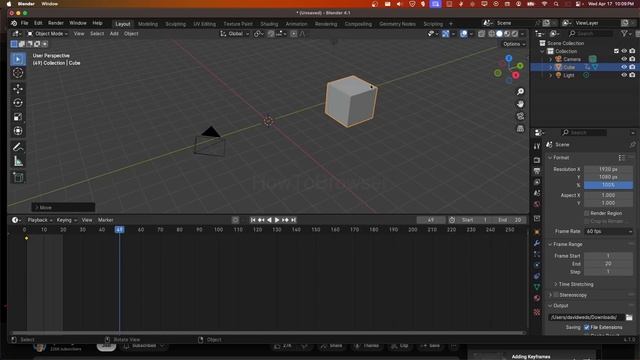Screen dimensions: 640x360
Task: Select solid viewport shading mode
Action: point(499,34)
